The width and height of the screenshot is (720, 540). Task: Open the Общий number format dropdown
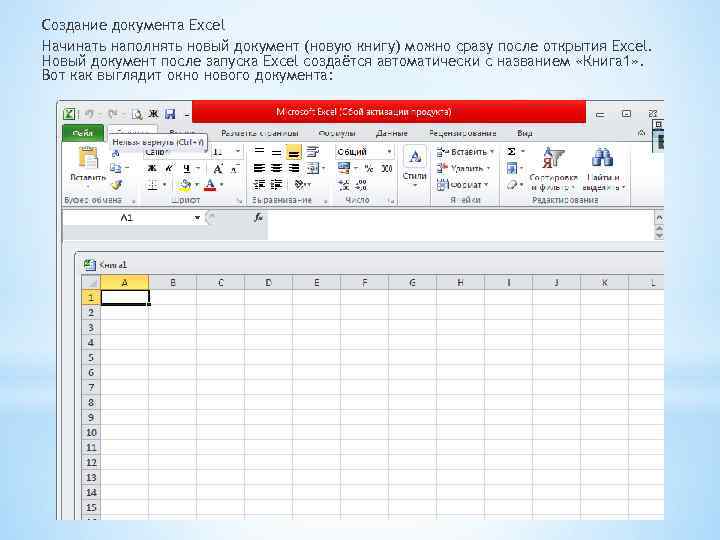click(x=389, y=152)
